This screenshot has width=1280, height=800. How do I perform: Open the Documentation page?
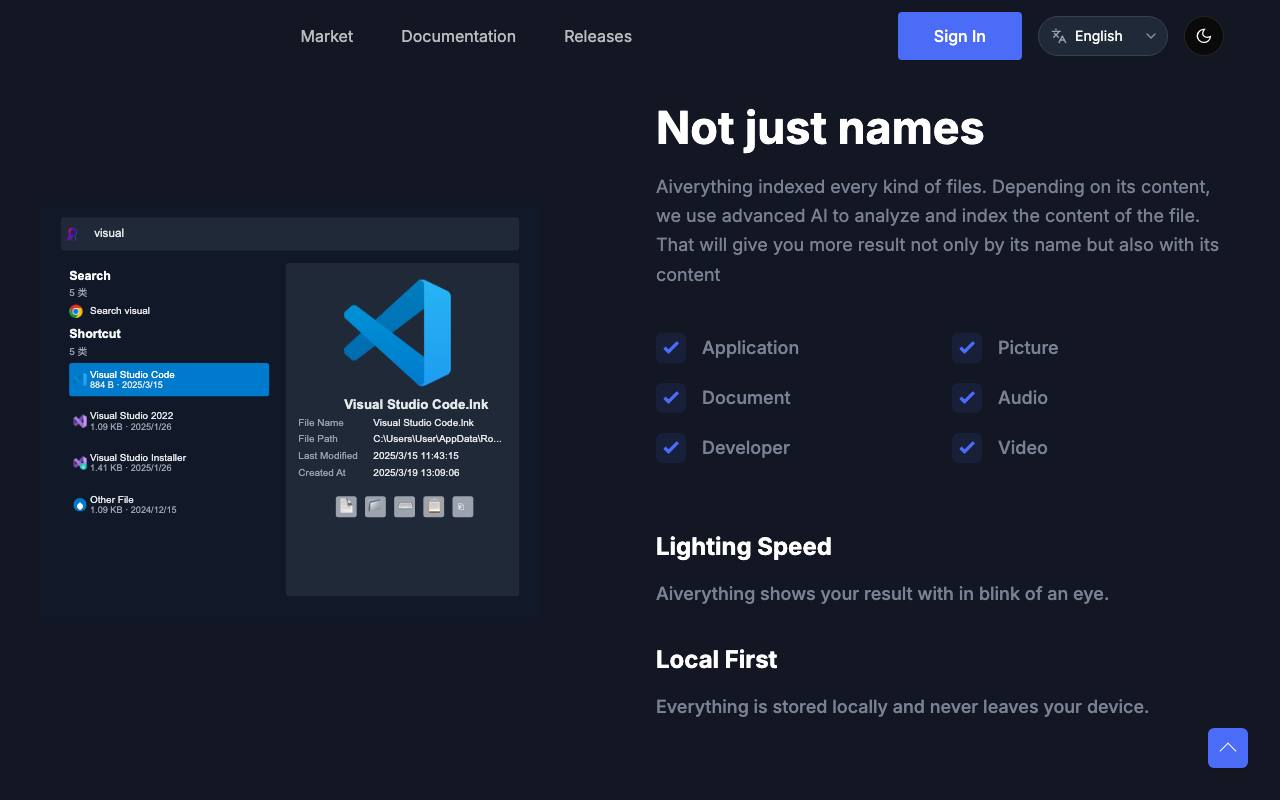tap(458, 36)
